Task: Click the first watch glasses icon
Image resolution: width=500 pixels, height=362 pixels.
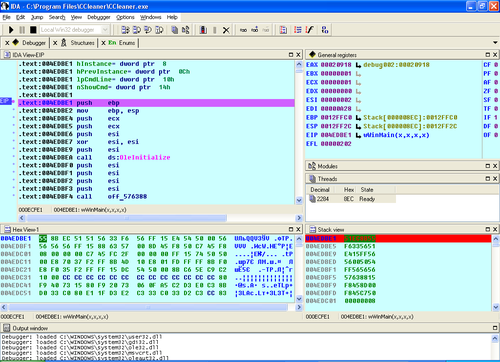Action: 243,30
